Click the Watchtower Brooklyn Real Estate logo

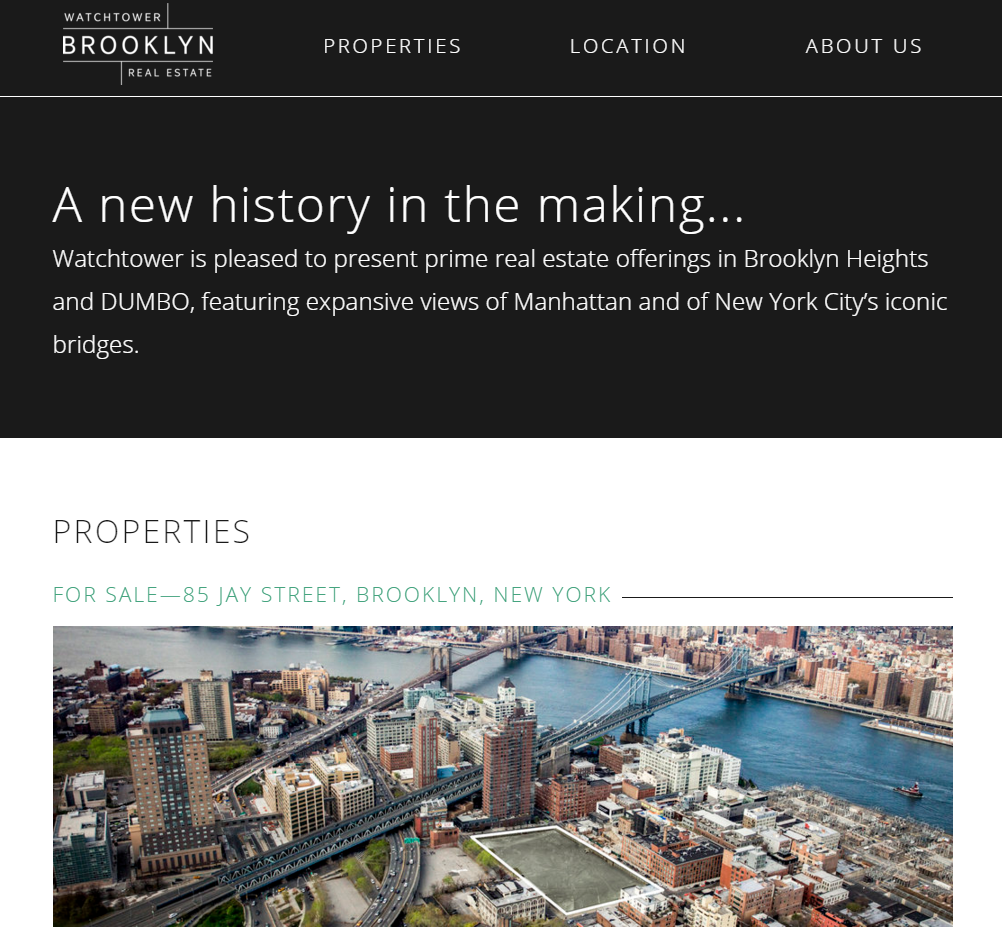coord(137,44)
